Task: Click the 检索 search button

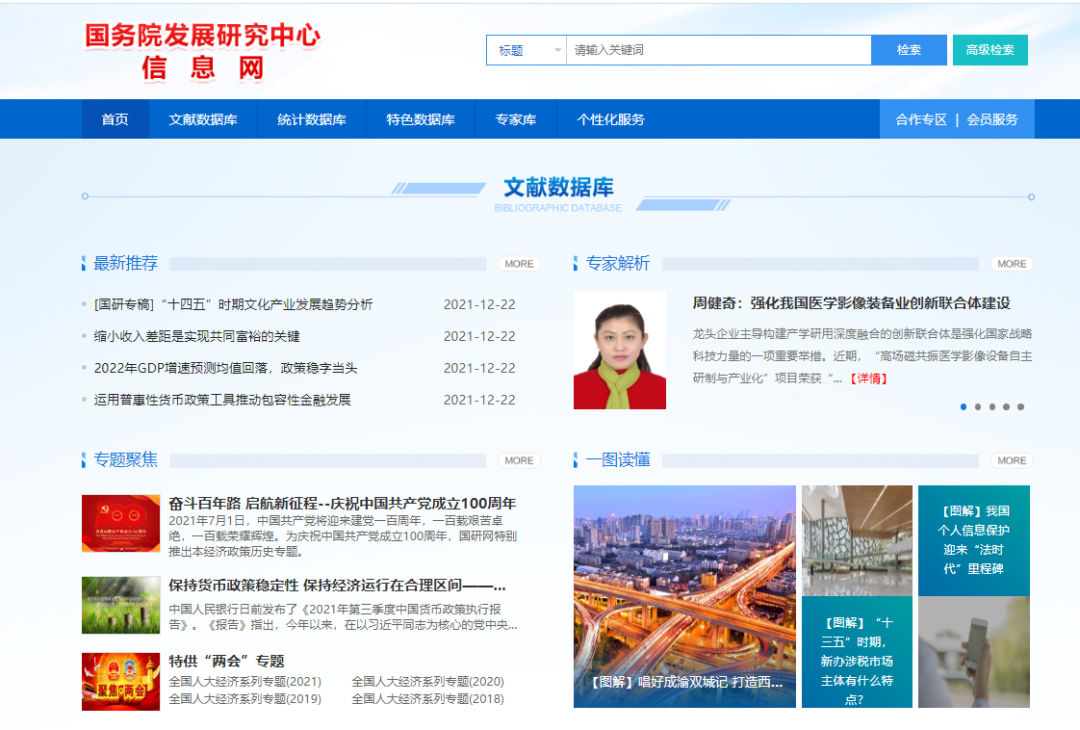Action: (x=908, y=49)
